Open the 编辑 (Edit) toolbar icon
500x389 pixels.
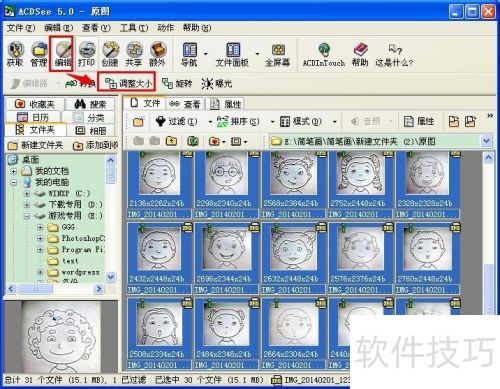(x=62, y=54)
